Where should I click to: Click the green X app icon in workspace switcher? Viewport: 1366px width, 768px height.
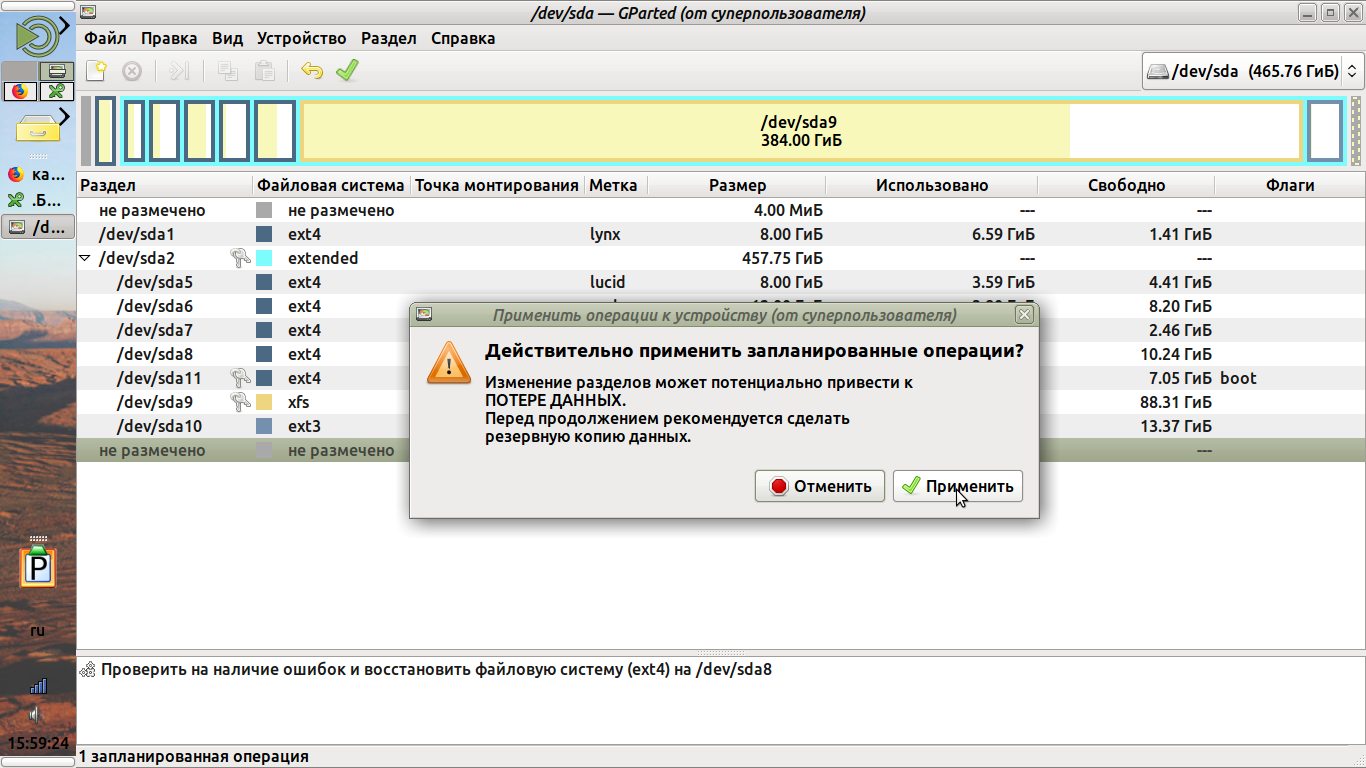click(x=56, y=91)
